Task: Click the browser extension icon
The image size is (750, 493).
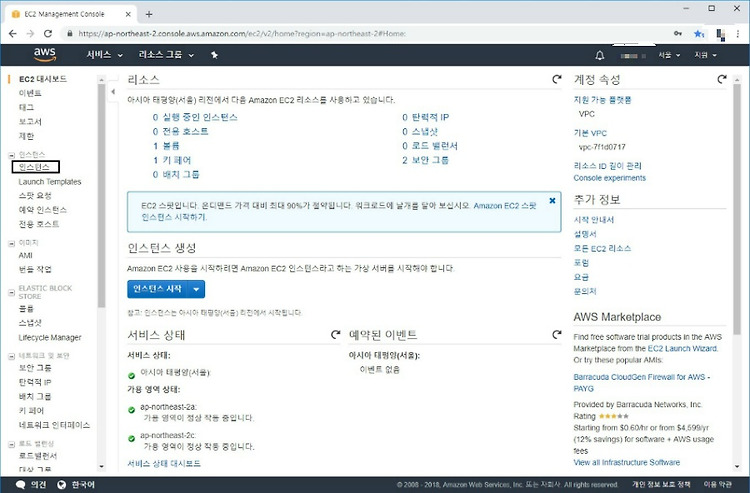Action: point(720,34)
